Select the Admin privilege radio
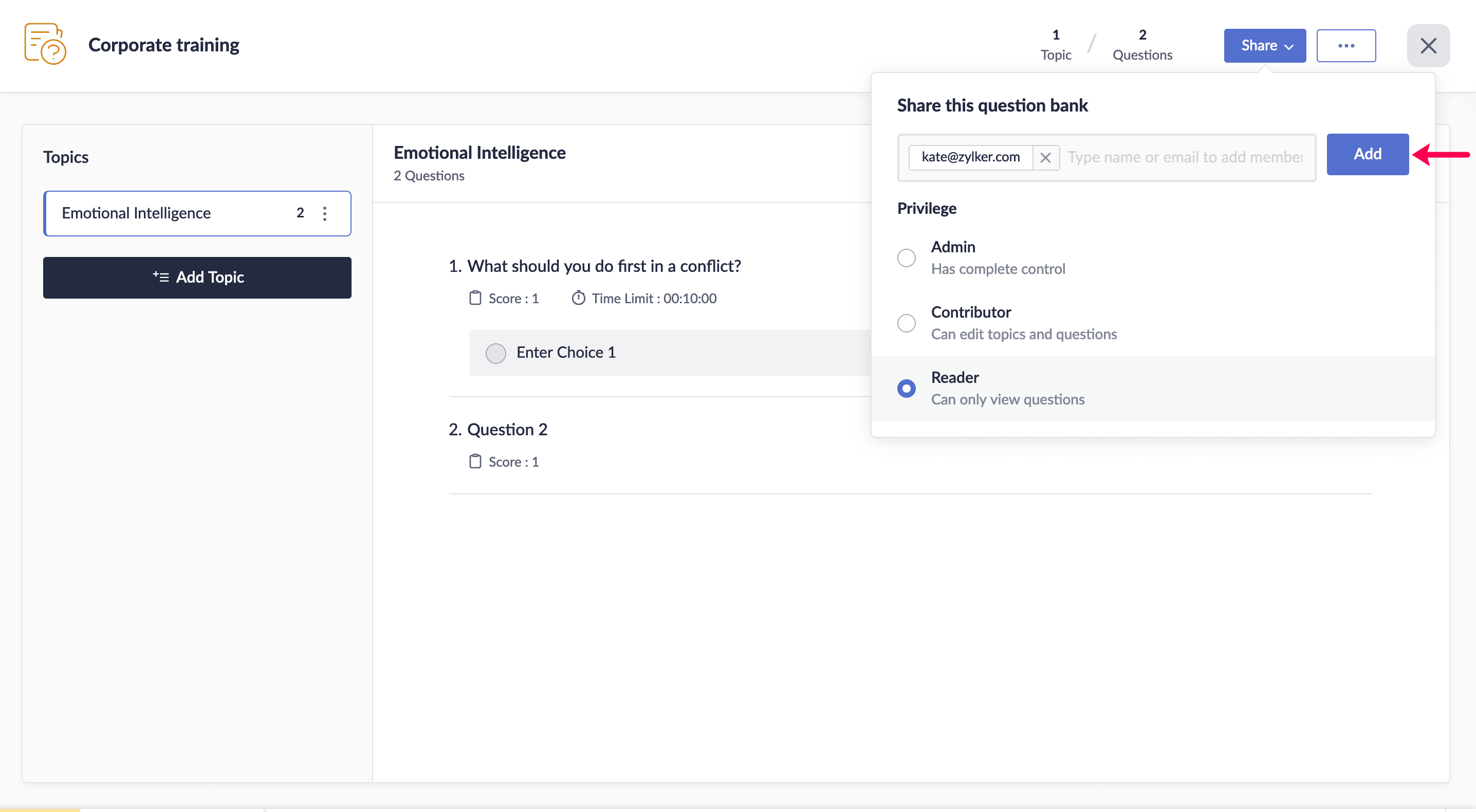This screenshot has width=1476, height=812. 906,258
